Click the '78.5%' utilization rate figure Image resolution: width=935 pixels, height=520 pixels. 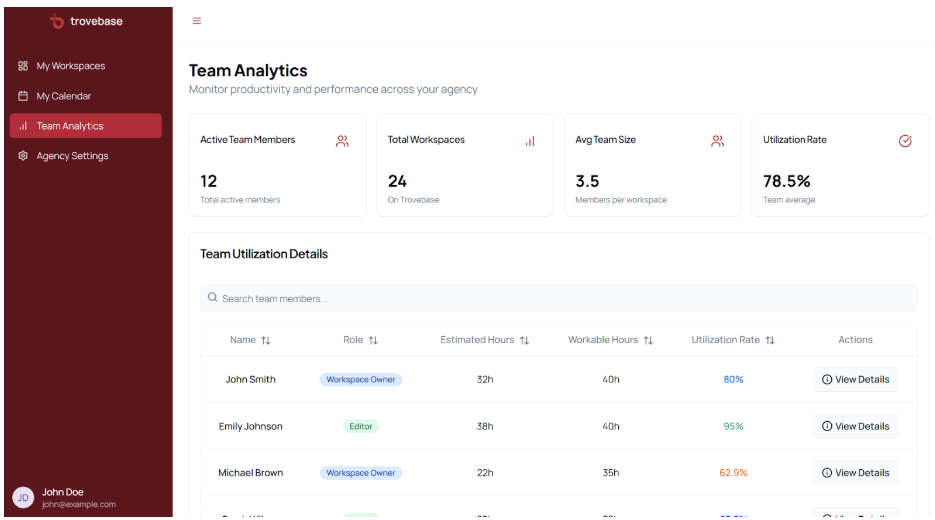click(x=787, y=181)
